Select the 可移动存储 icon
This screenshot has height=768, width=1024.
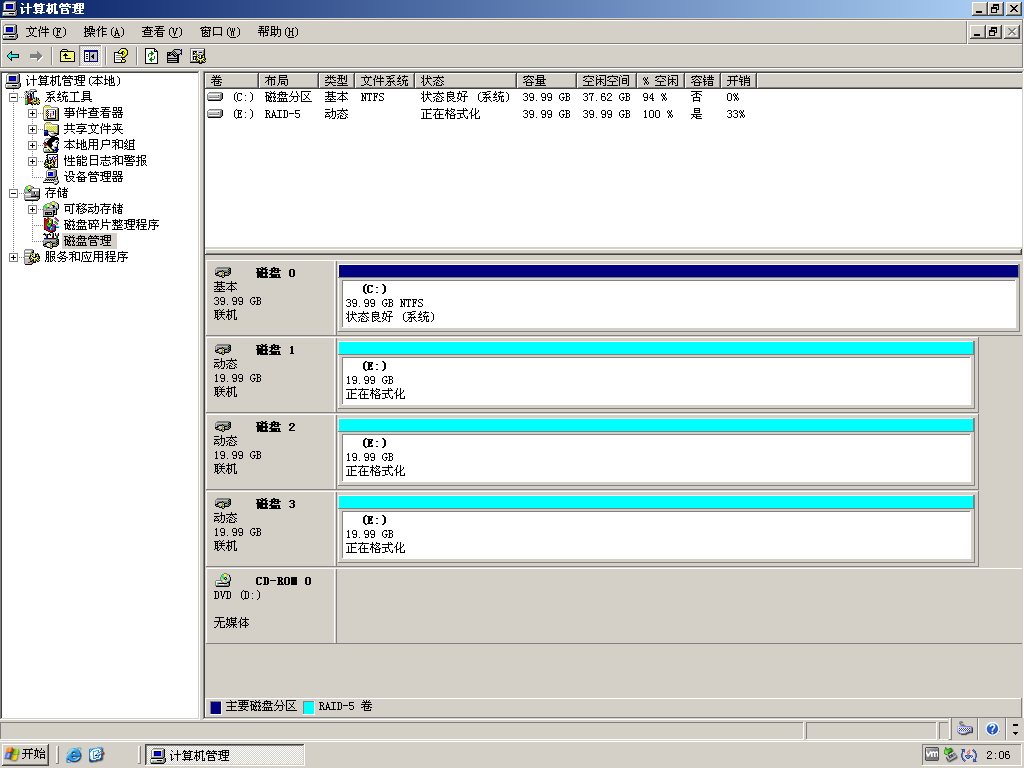click(51, 209)
